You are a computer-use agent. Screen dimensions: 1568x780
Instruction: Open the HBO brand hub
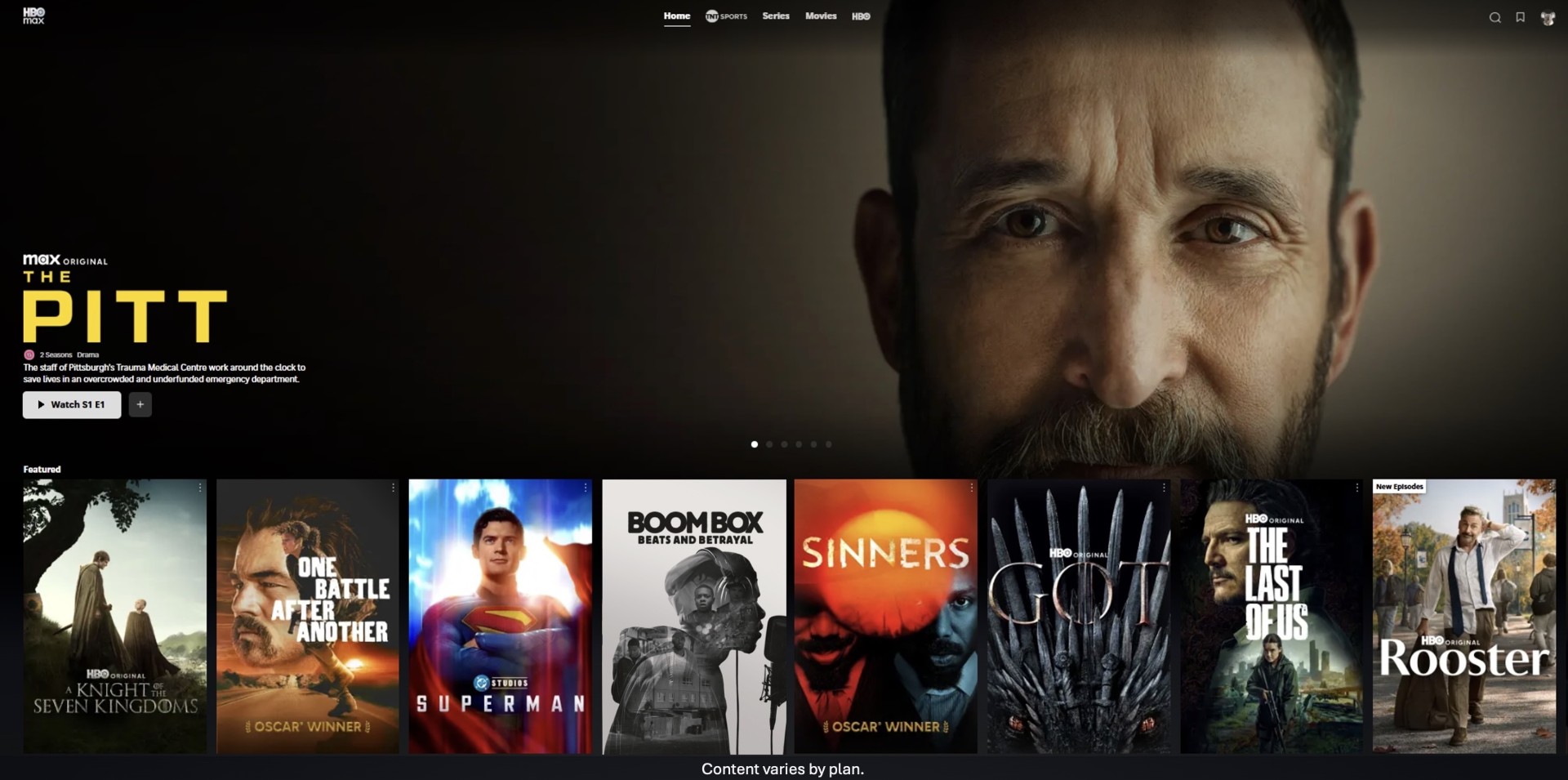click(x=862, y=16)
